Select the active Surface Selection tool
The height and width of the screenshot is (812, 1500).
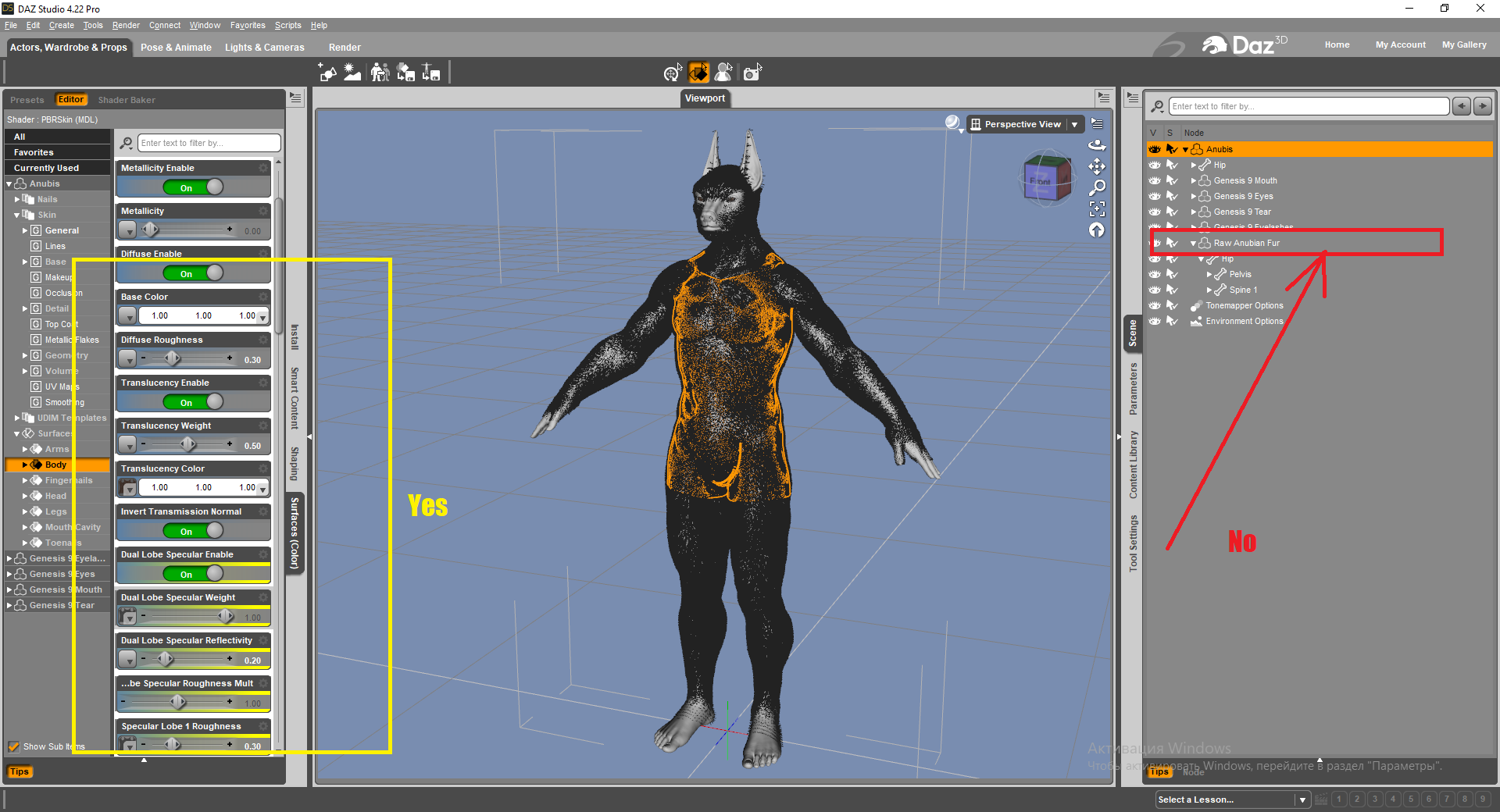pos(698,73)
